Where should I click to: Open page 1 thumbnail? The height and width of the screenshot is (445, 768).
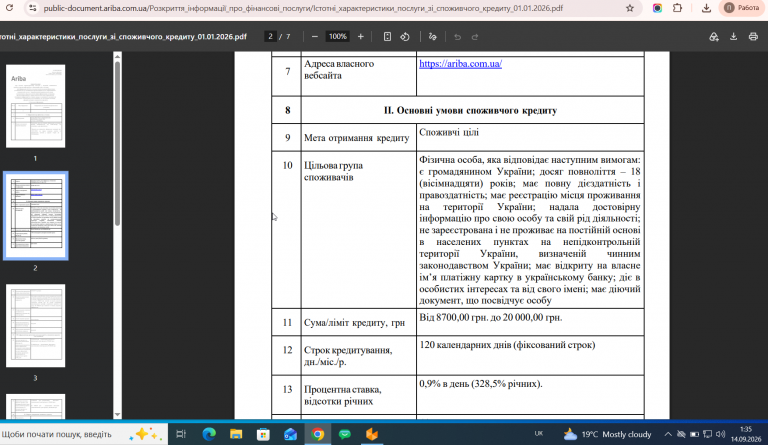[35, 106]
